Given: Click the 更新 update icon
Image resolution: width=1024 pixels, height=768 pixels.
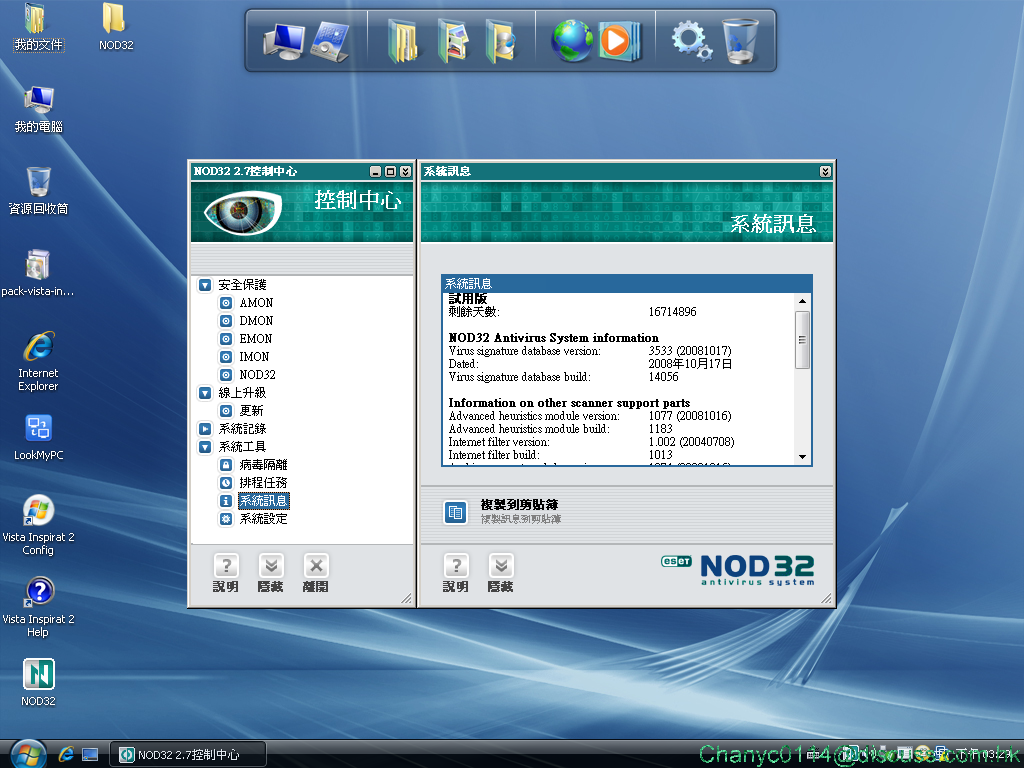Looking at the screenshot, I should pyautogui.click(x=225, y=411).
